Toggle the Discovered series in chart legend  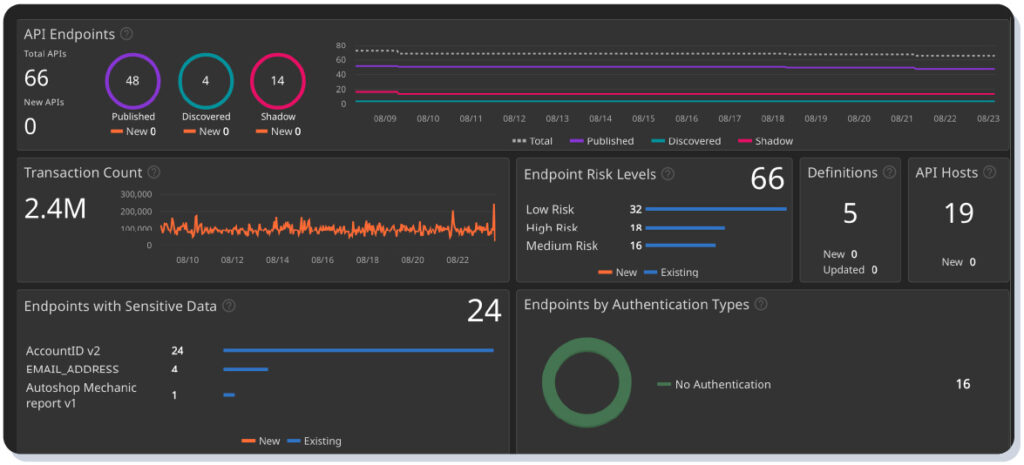tap(686, 141)
